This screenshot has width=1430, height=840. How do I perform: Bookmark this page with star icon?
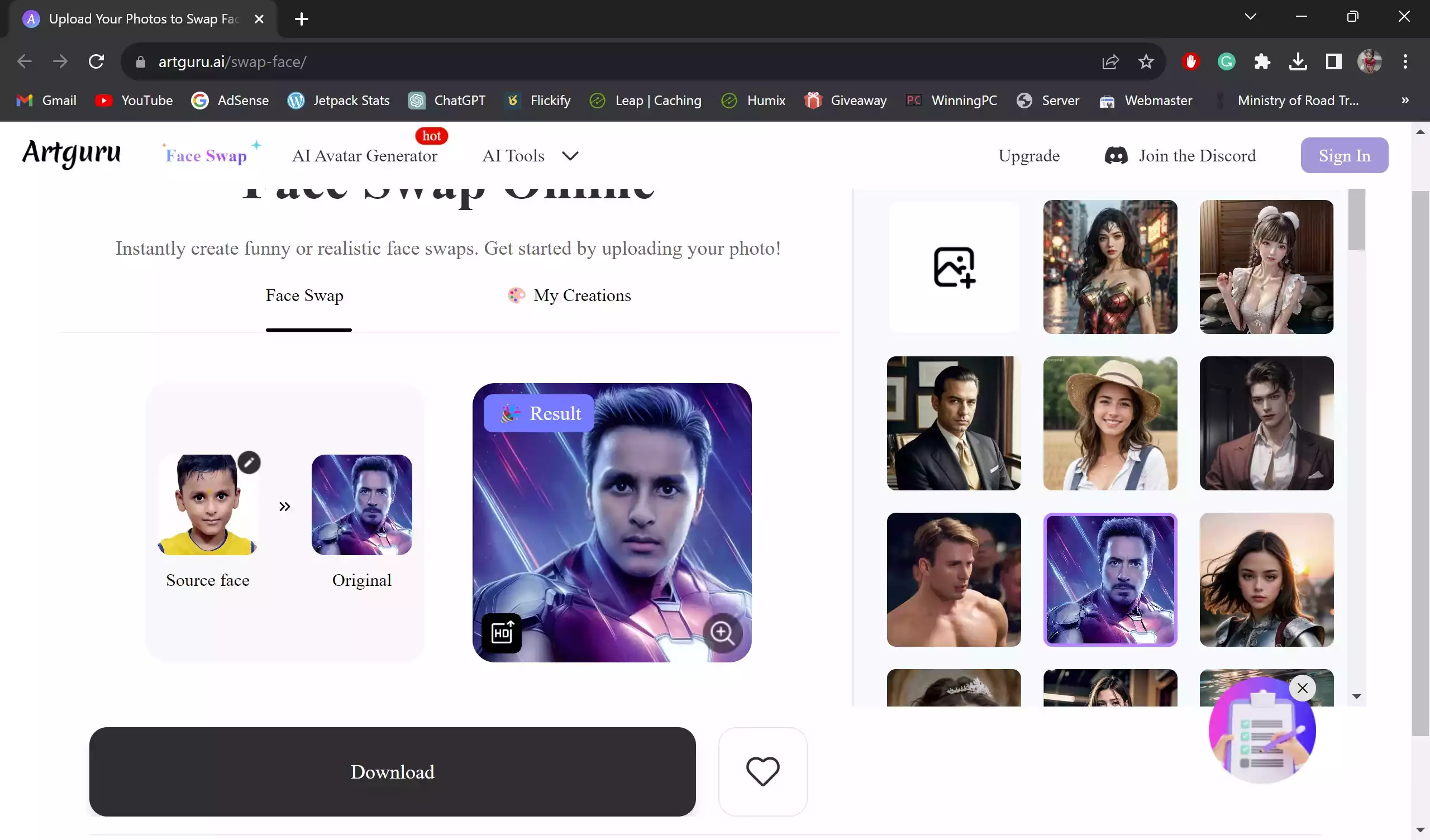[x=1146, y=61]
